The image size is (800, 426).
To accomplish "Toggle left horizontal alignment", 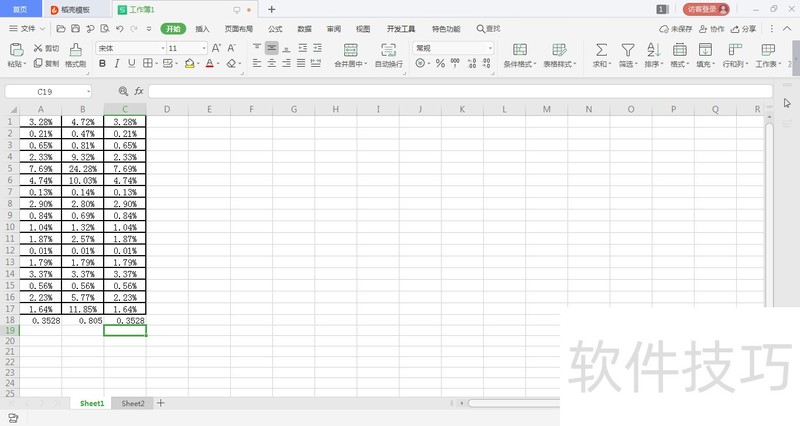I will tap(257, 63).
